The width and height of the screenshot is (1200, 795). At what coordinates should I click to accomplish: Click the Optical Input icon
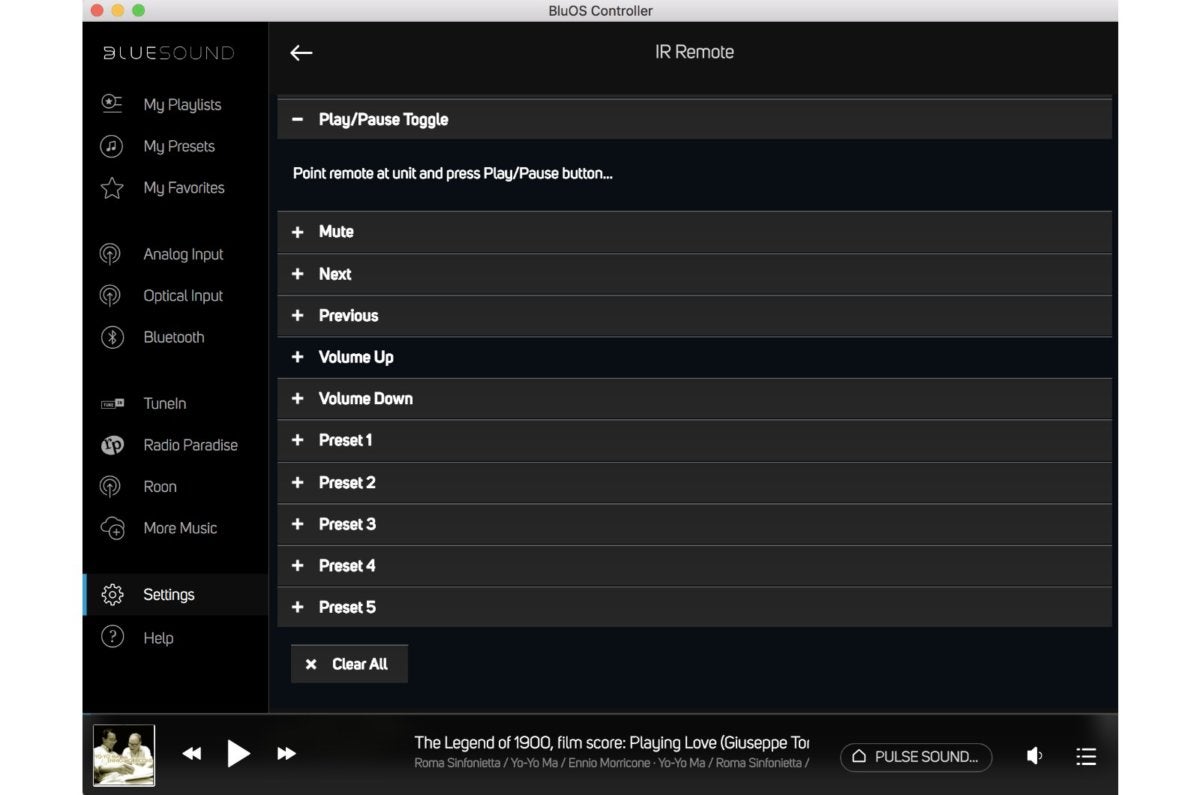pyautogui.click(x=111, y=296)
